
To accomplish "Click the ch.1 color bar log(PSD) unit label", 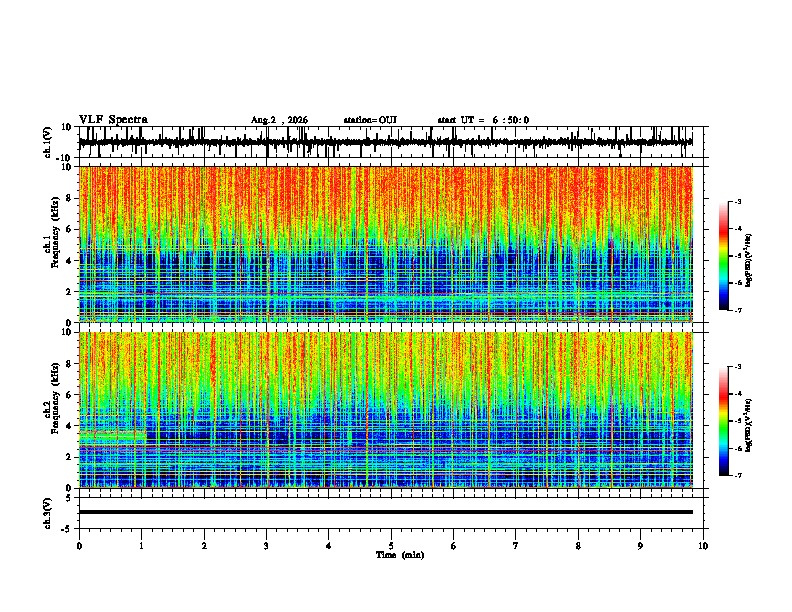I will coord(749,260).
